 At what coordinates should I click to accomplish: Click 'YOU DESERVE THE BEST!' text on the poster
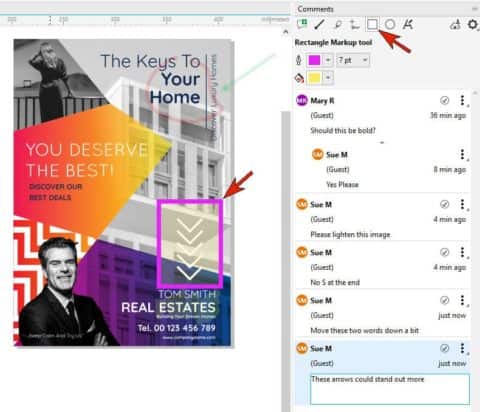click(86, 160)
